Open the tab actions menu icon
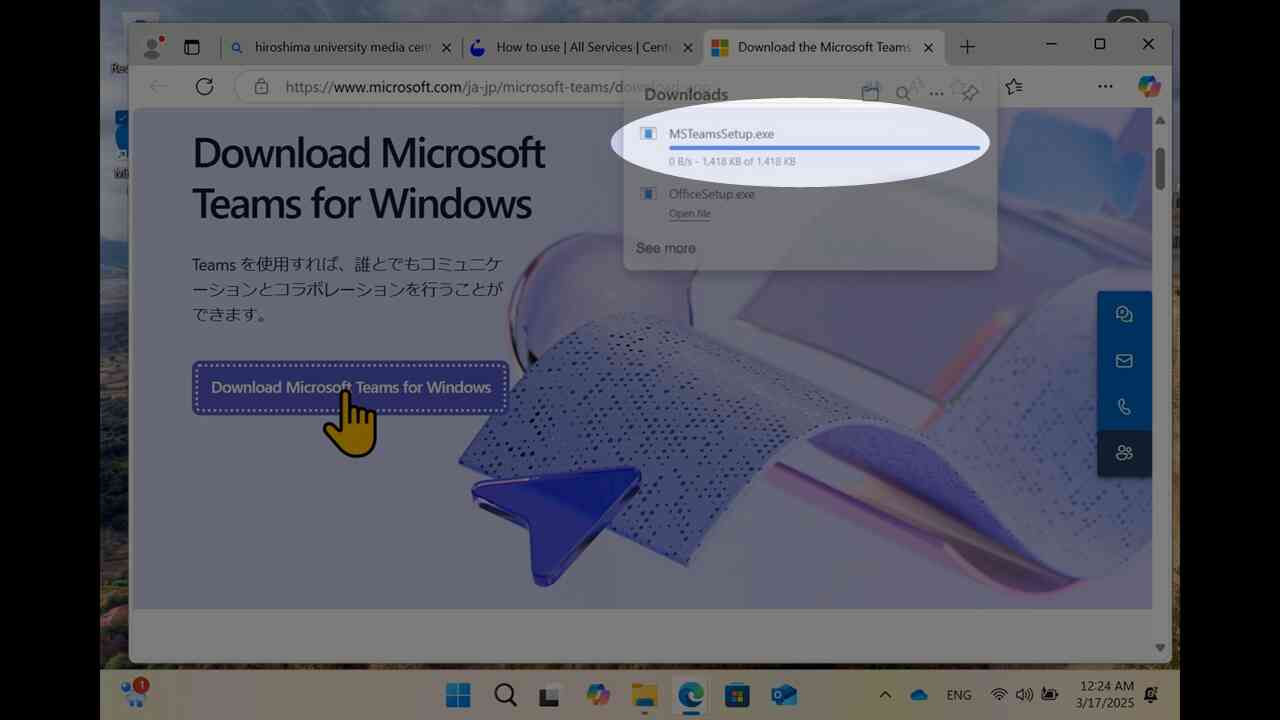The image size is (1280, 720). 192,47
